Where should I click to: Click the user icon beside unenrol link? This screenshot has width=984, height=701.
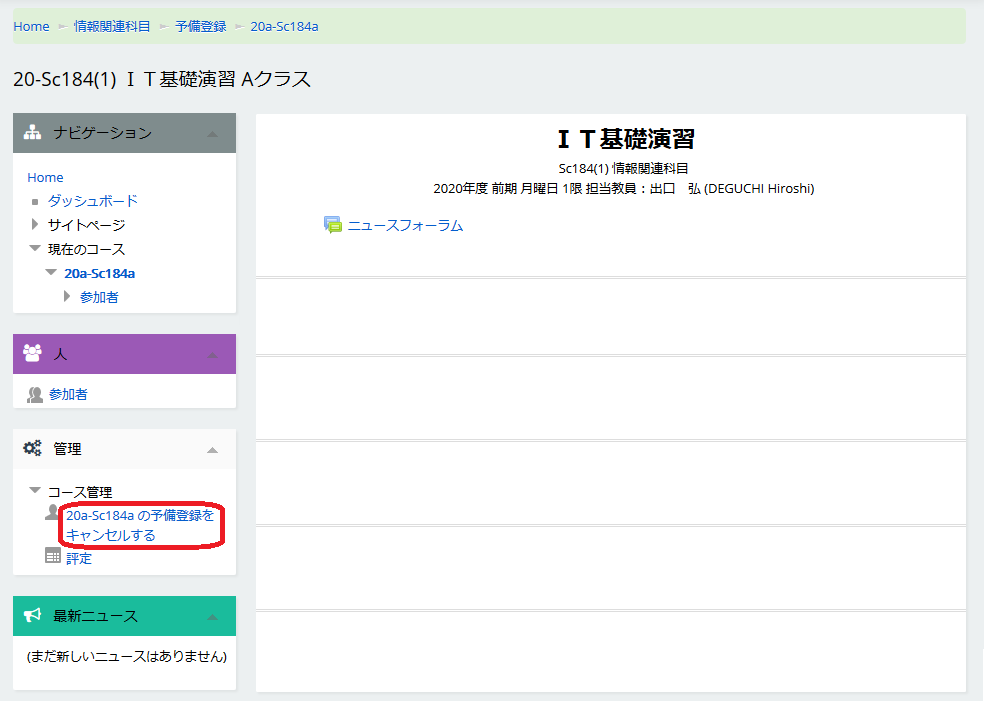pos(53,513)
